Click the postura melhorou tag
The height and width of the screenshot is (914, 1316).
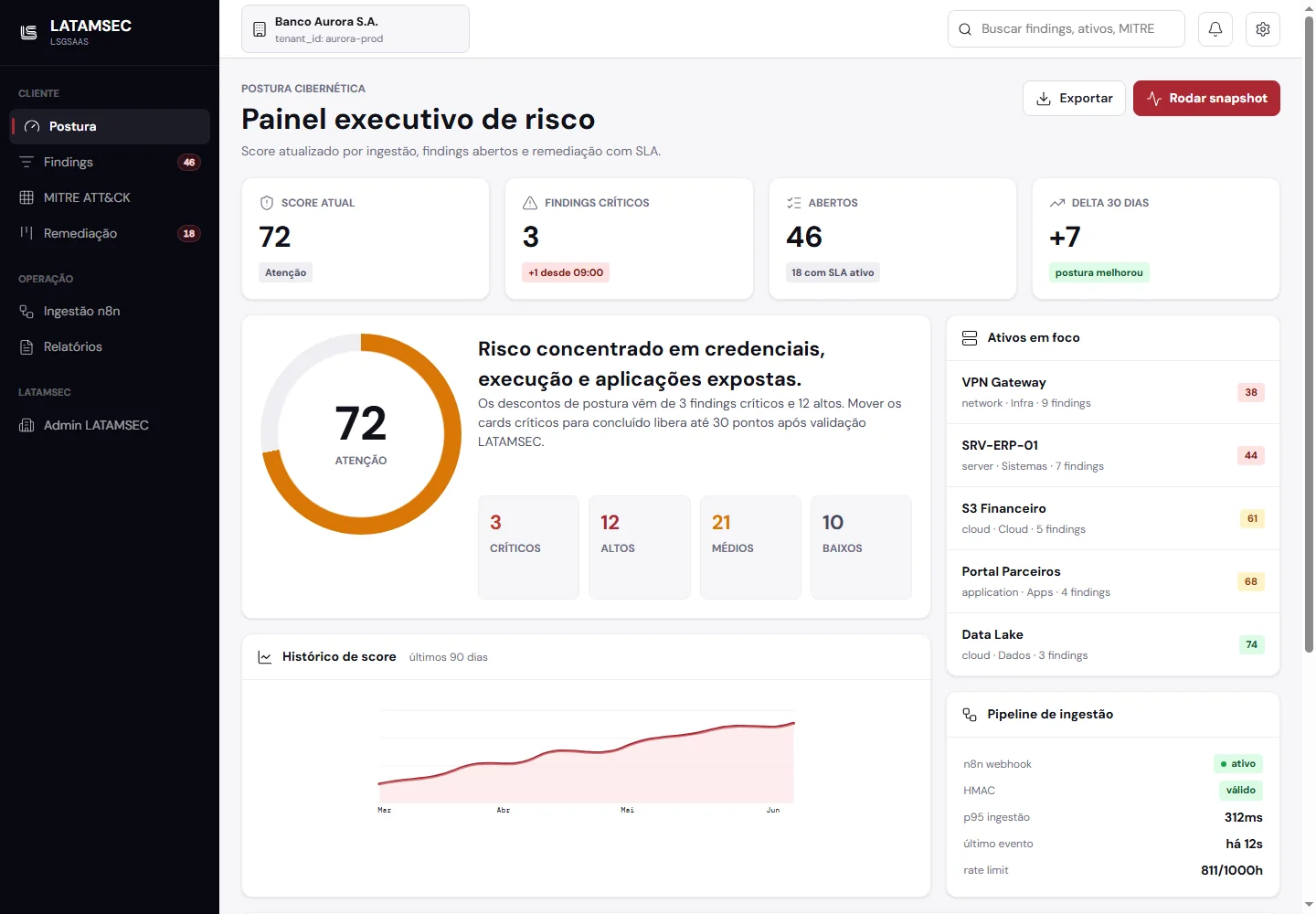[x=1099, y=272]
